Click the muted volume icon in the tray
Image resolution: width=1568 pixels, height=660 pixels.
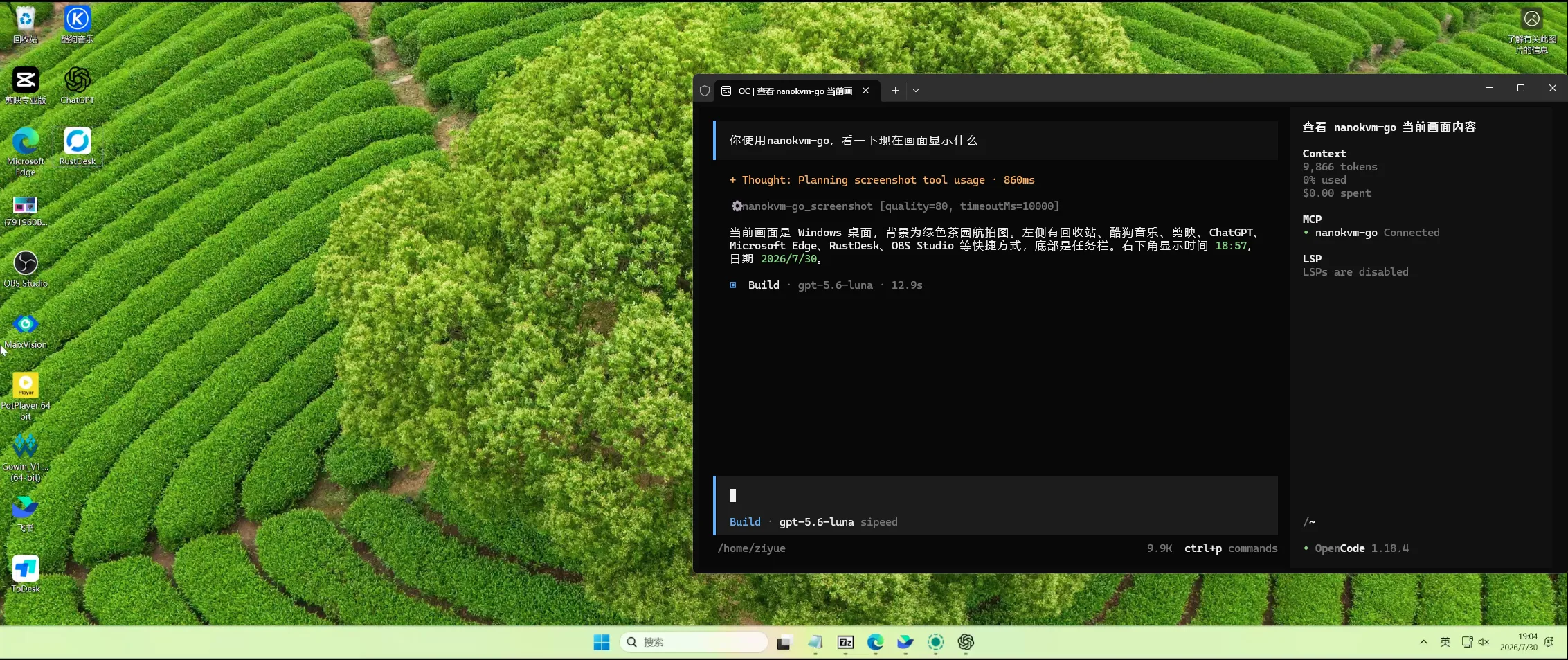pos(1484,642)
